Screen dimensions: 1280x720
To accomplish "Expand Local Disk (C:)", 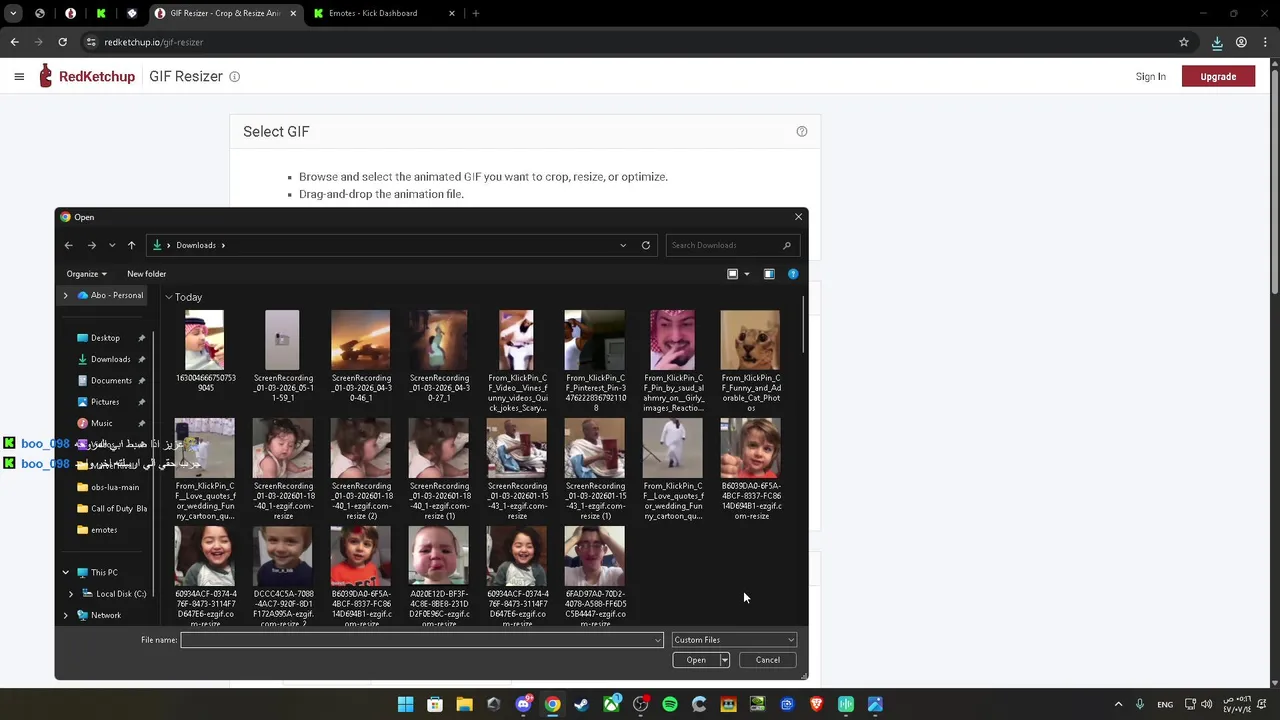I will pos(71,594).
